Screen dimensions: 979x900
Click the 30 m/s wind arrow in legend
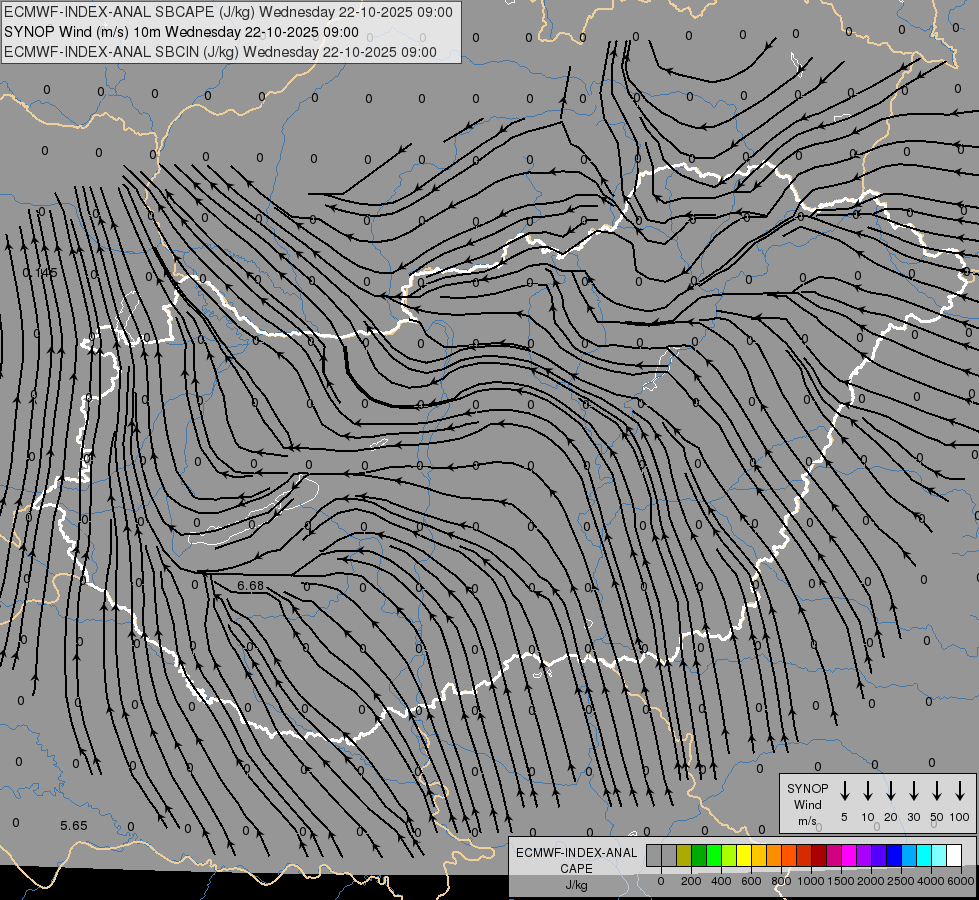click(x=913, y=791)
